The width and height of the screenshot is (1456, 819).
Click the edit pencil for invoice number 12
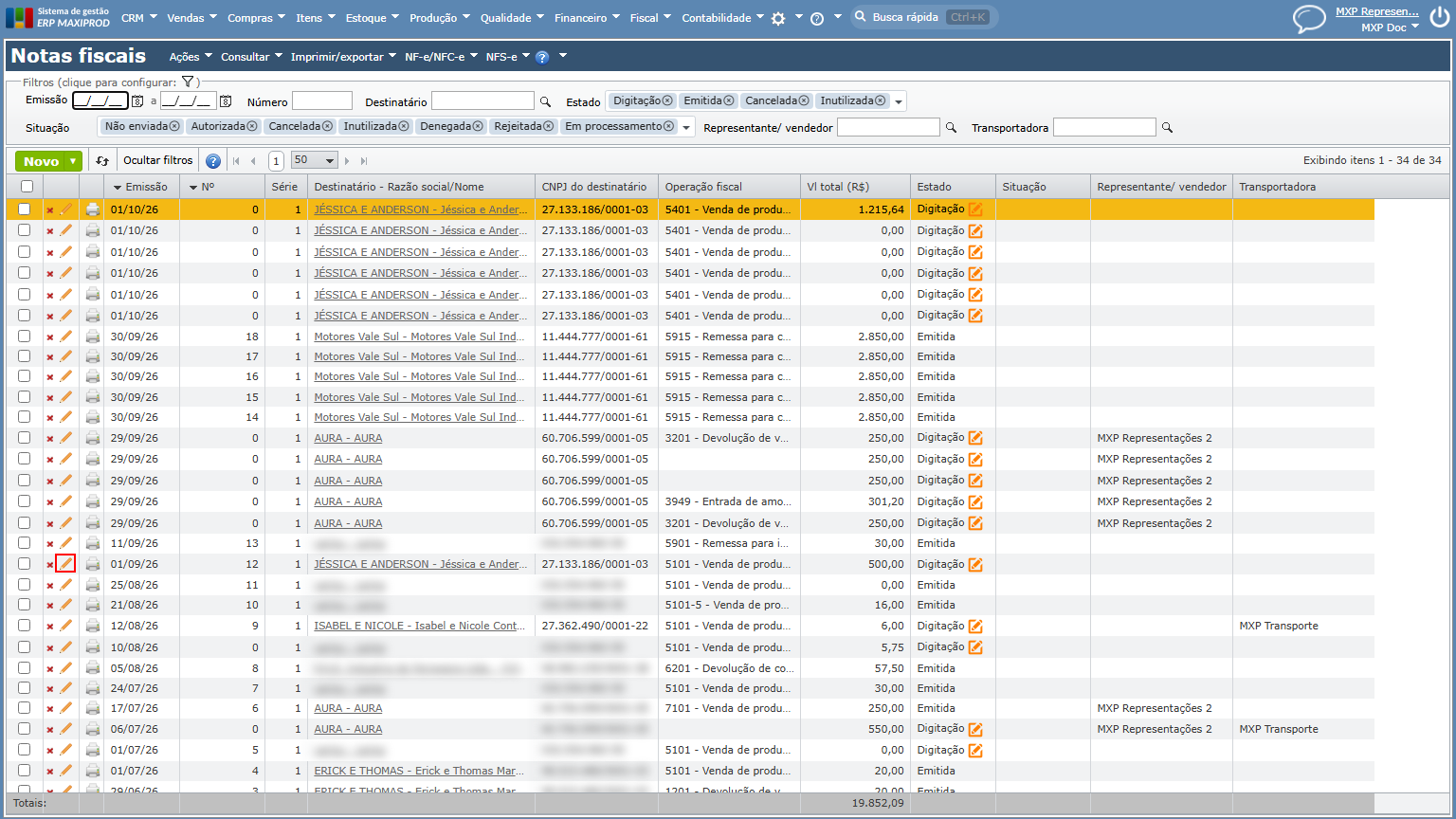tap(65, 564)
